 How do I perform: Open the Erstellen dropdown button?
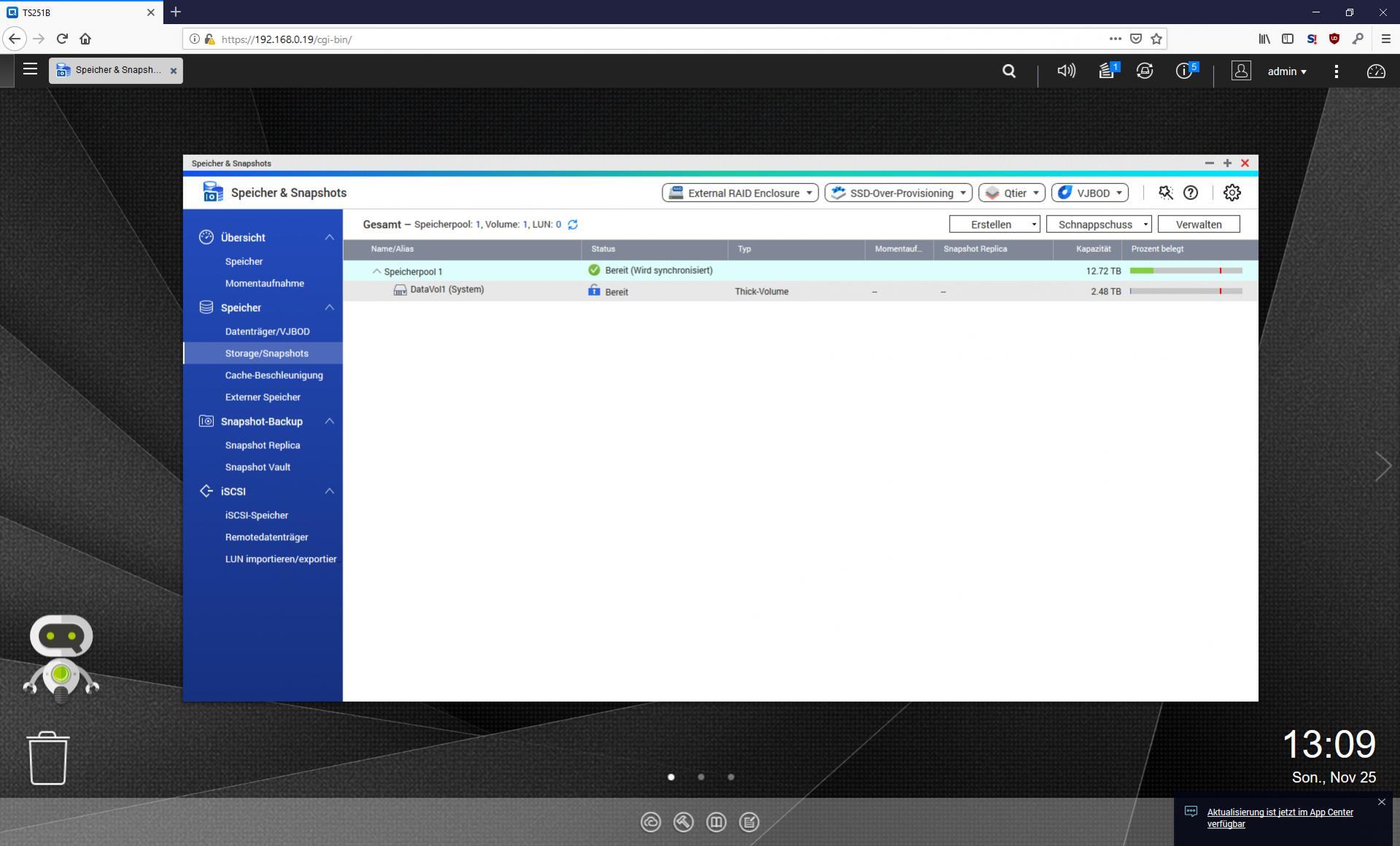[x=994, y=224]
